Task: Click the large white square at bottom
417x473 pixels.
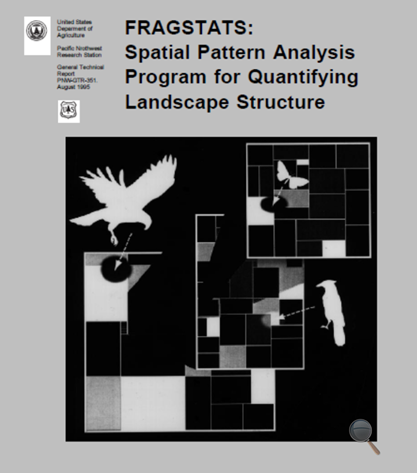Action: pos(153,403)
